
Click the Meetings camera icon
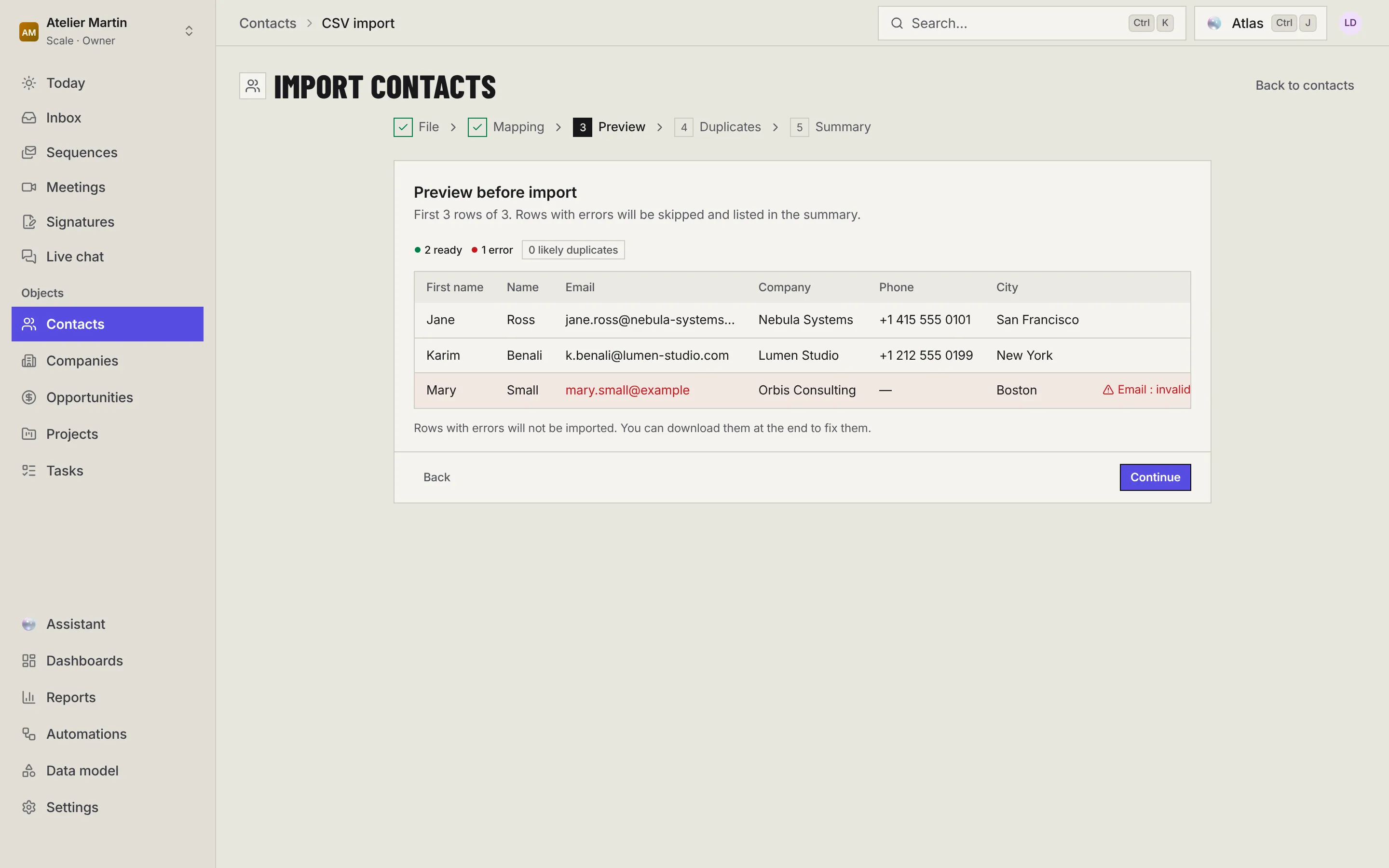coord(29,187)
